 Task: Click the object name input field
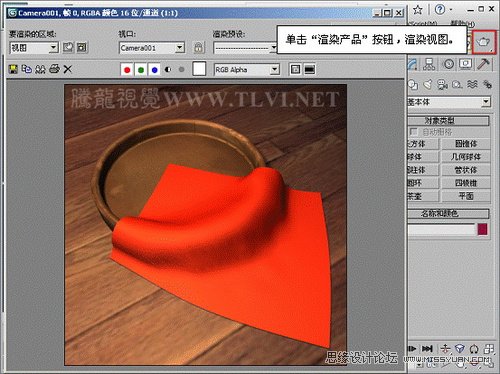tap(441, 230)
